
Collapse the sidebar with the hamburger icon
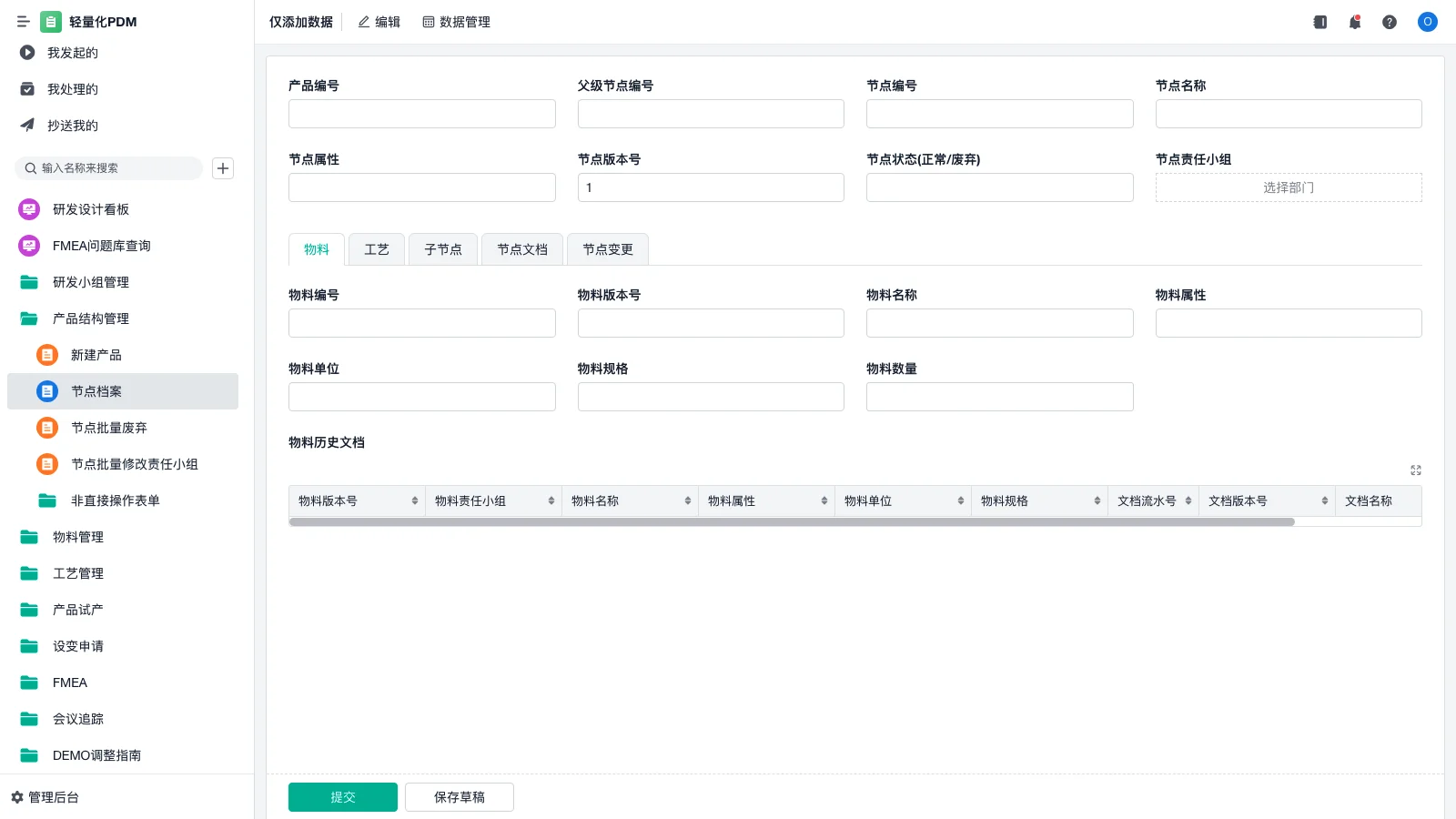click(24, 22)
